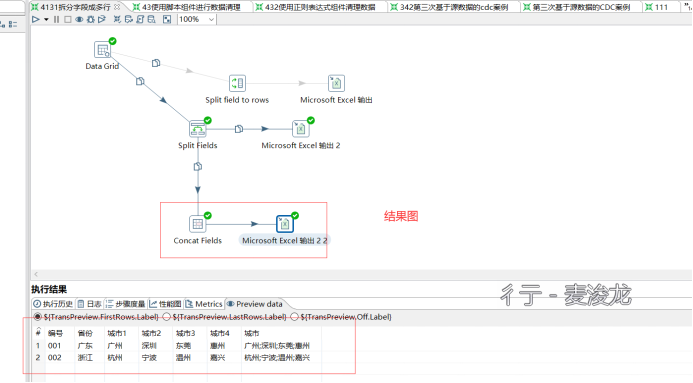Select the Split Fields step icon

(198, 129)
